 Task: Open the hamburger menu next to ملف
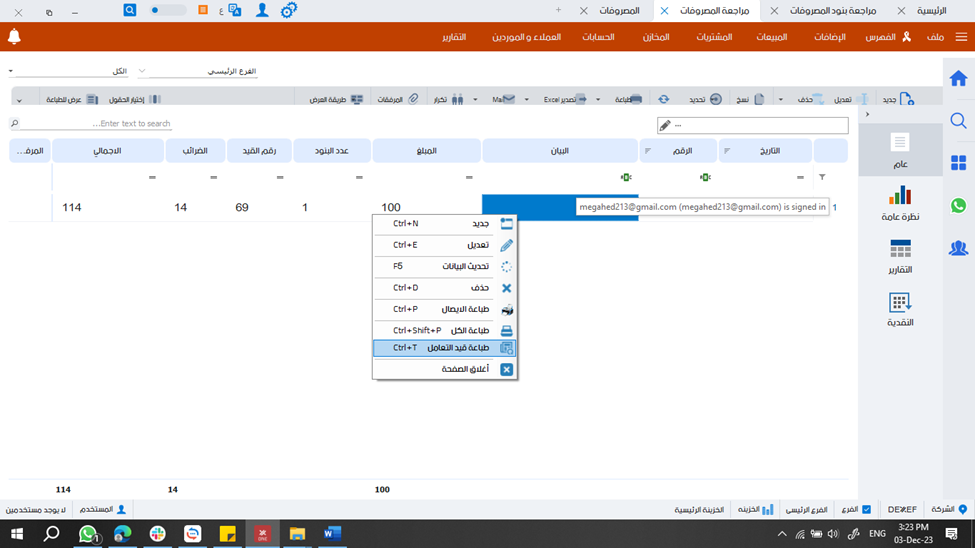pyautogui.click(x=961, y=37)
